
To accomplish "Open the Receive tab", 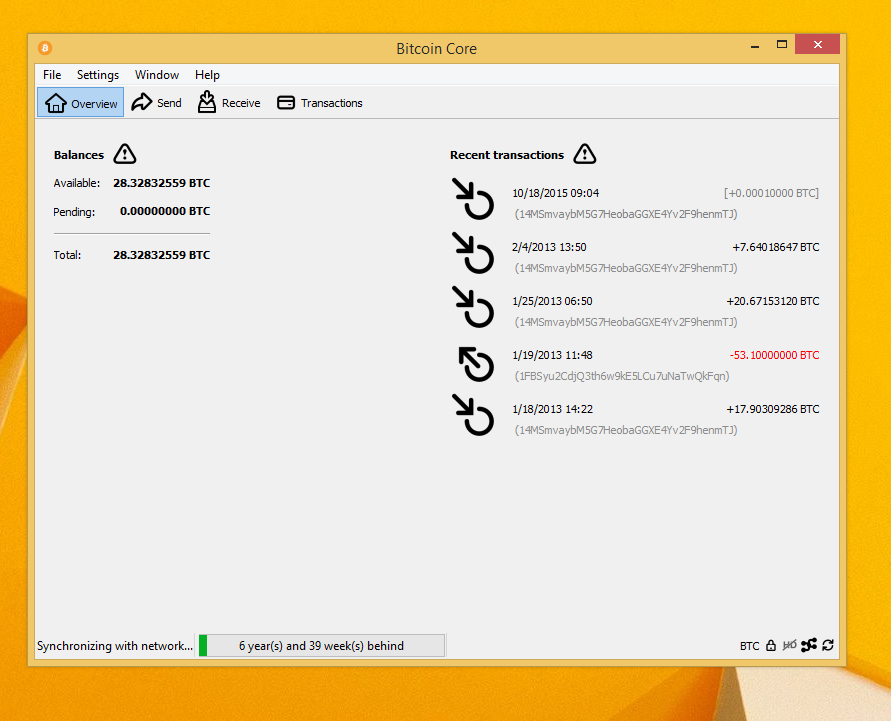I will pos(228,103).
